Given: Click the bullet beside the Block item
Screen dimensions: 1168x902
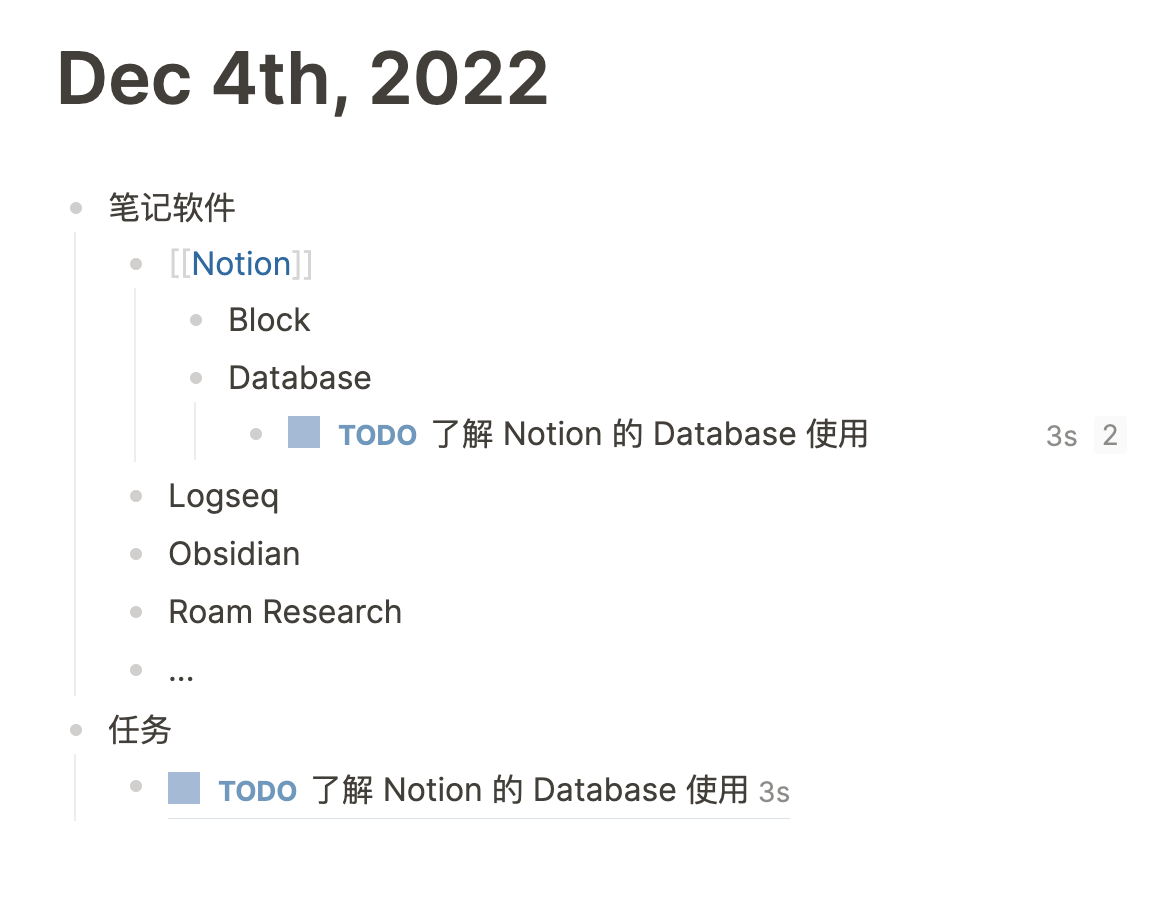Looking at the screenshot, I should [x=196, y=320].
